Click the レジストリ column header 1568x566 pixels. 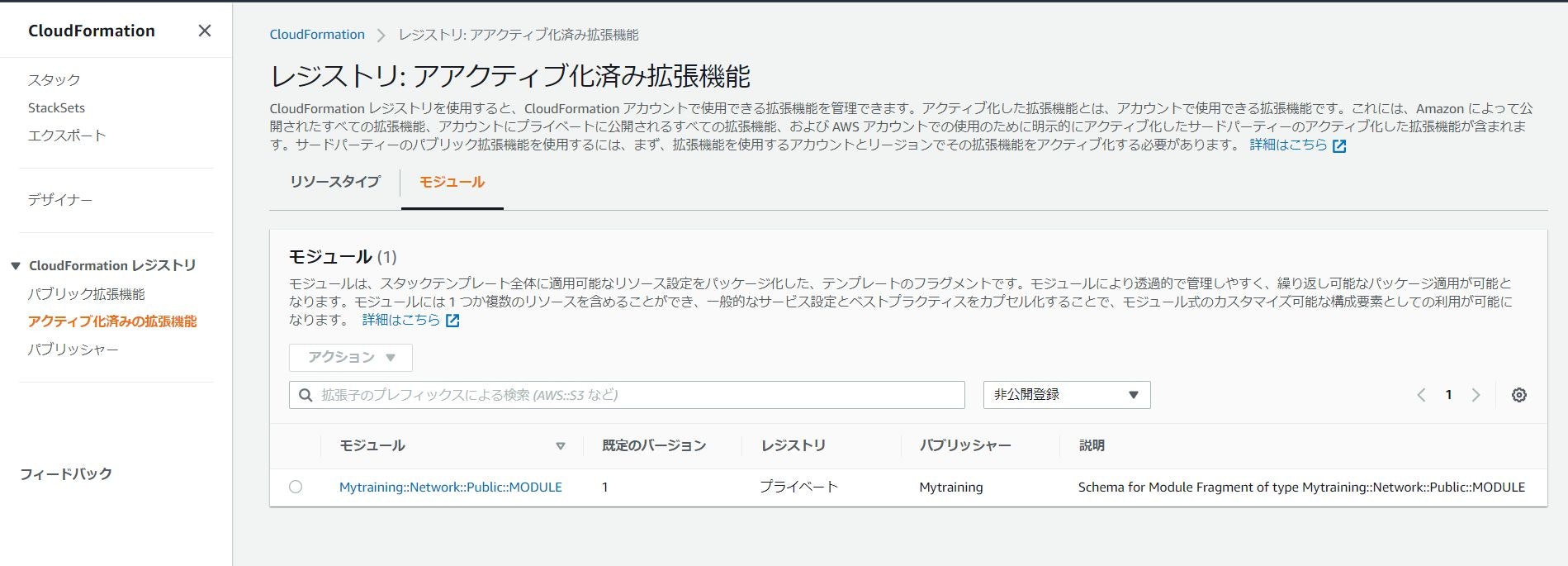(x=793, y=446)
